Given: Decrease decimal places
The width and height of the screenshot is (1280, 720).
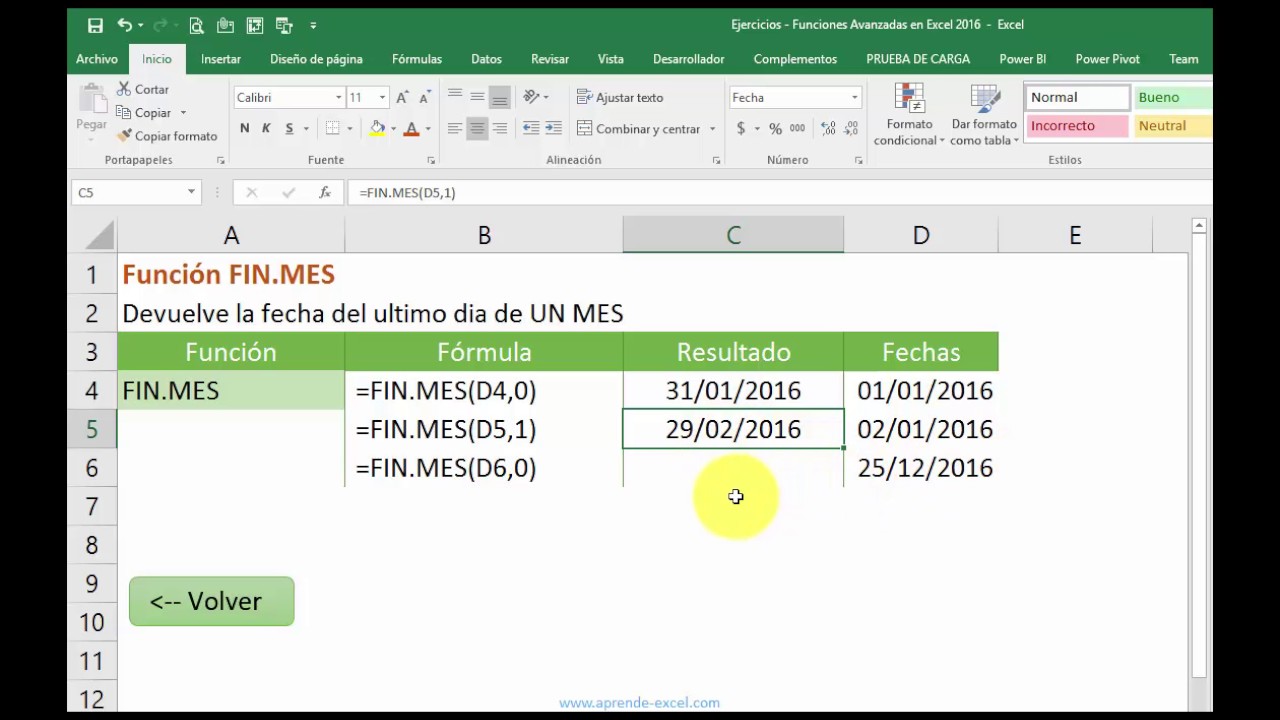Looking at the screenshot, I should coord(850,128).
